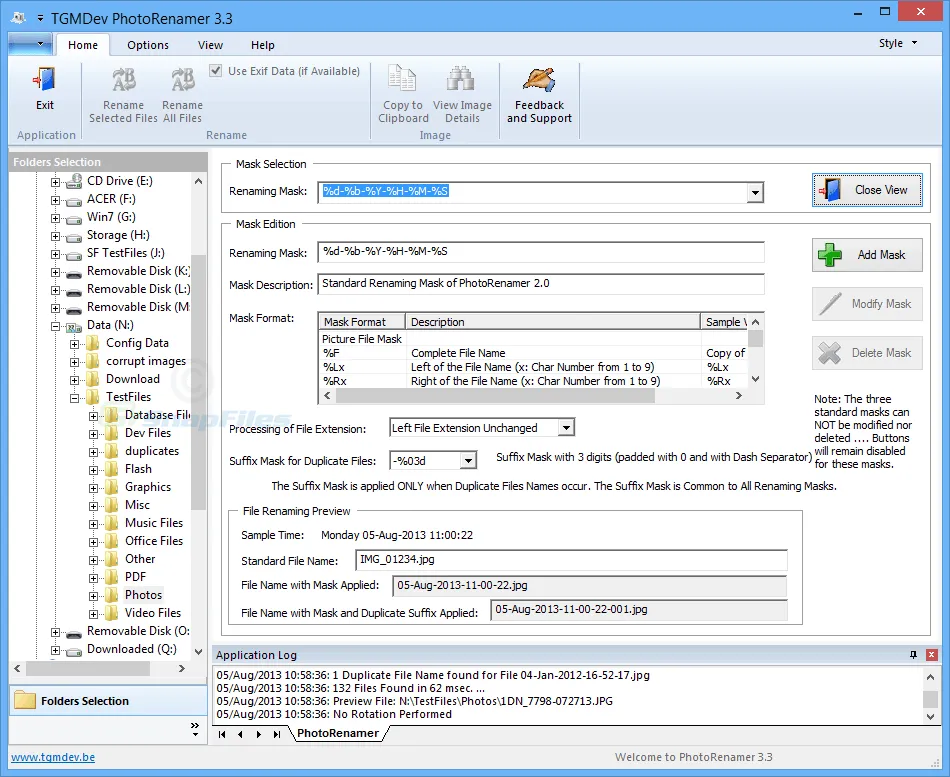The width and height of the screenshot is (950, 777).
Task: Go to next log tab arrow
Action: [x=259, y=734]
